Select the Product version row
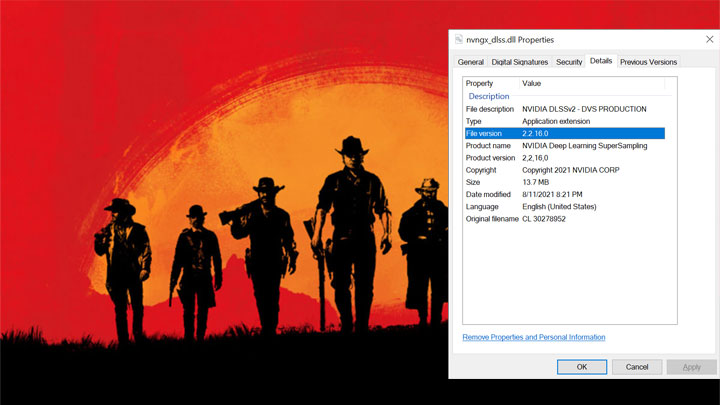Viewport: 720px width, 405px height. 565,158
